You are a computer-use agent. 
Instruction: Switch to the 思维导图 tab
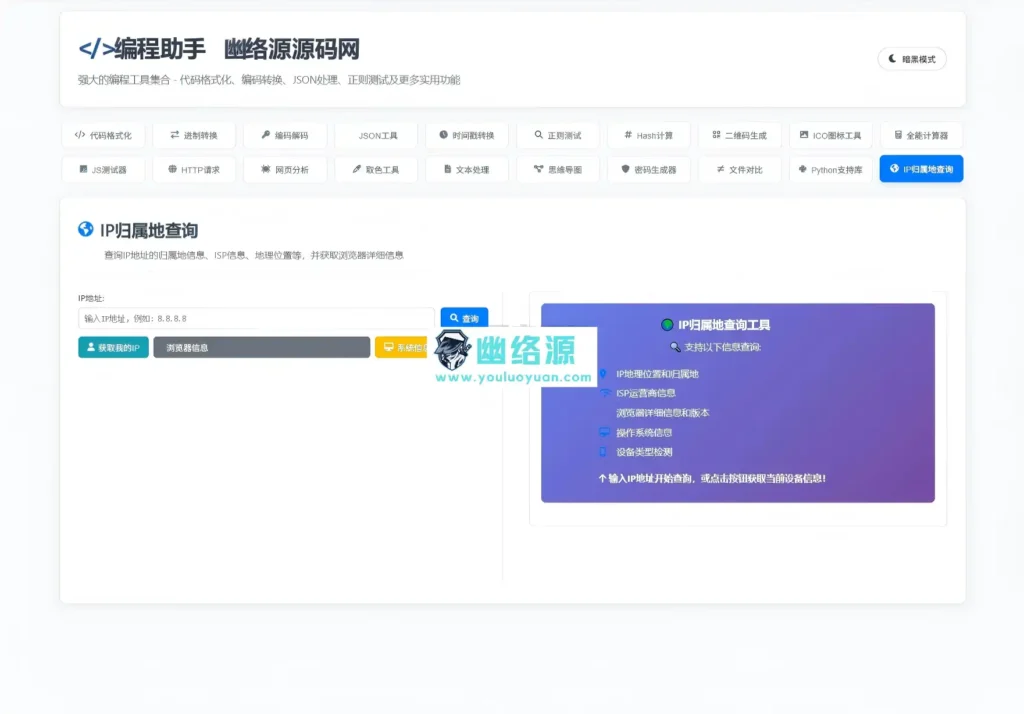tap(558, 169)
